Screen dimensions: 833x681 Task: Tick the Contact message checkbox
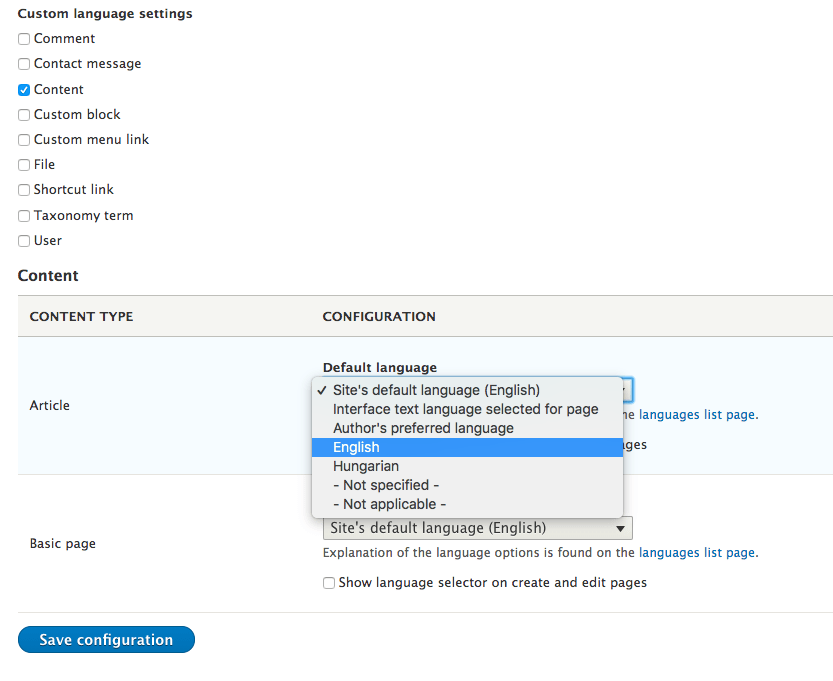[x=24, y=64]
